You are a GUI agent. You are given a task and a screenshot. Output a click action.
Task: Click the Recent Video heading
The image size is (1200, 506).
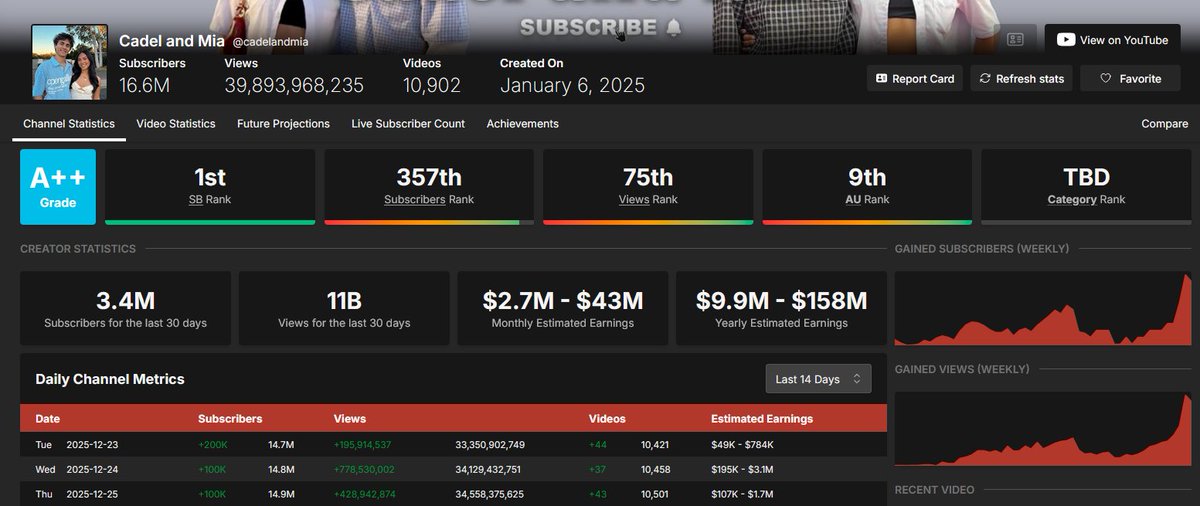pos(934,490)
